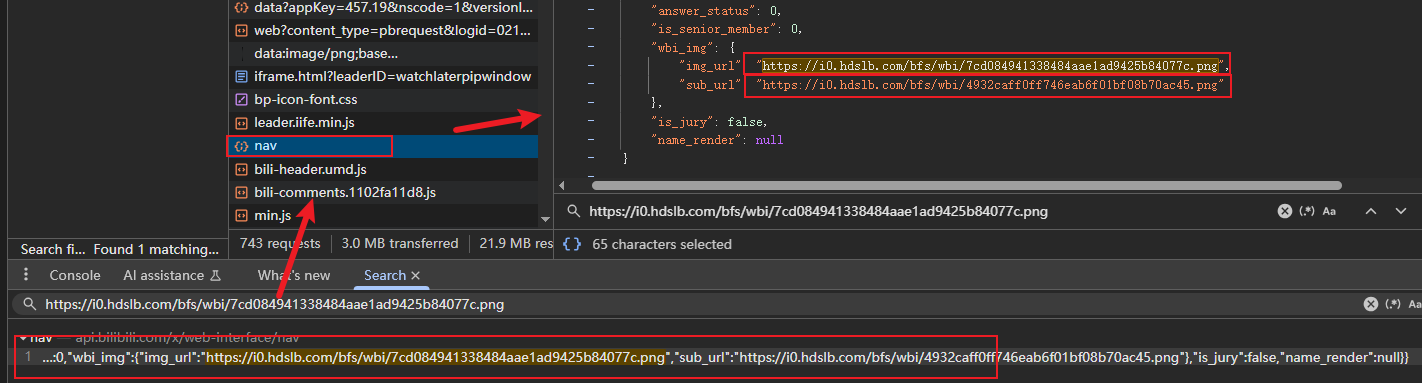Select the nav request row
Screen dimensions: 1422x383
coord(383,146)
